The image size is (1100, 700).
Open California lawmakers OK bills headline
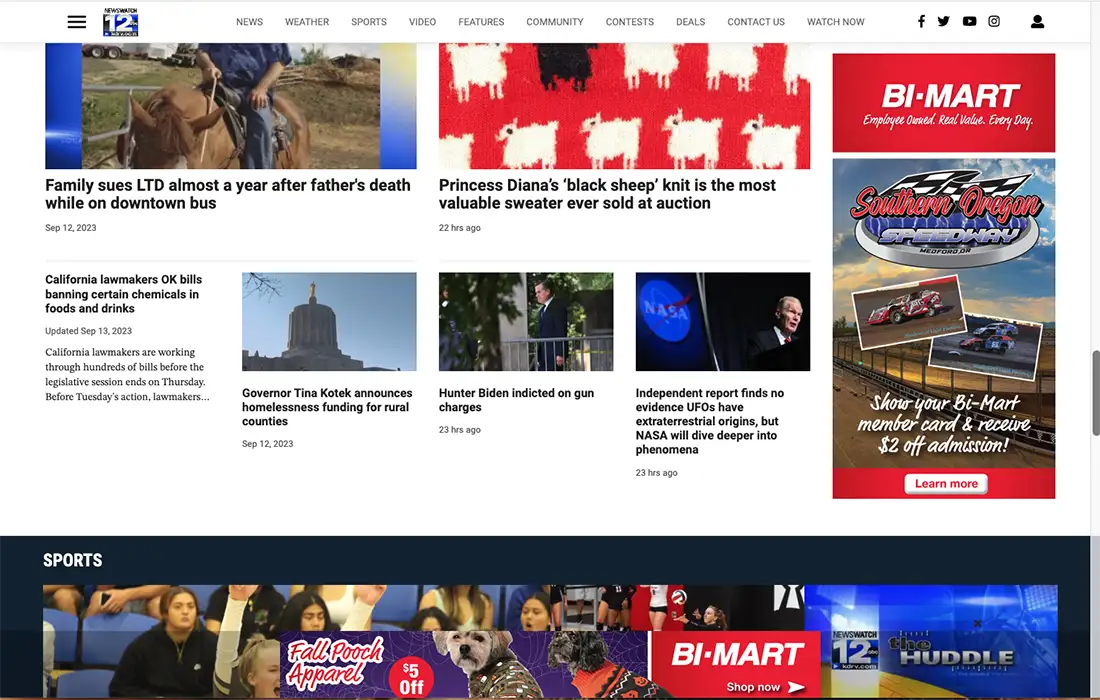[x=123, y=294]
